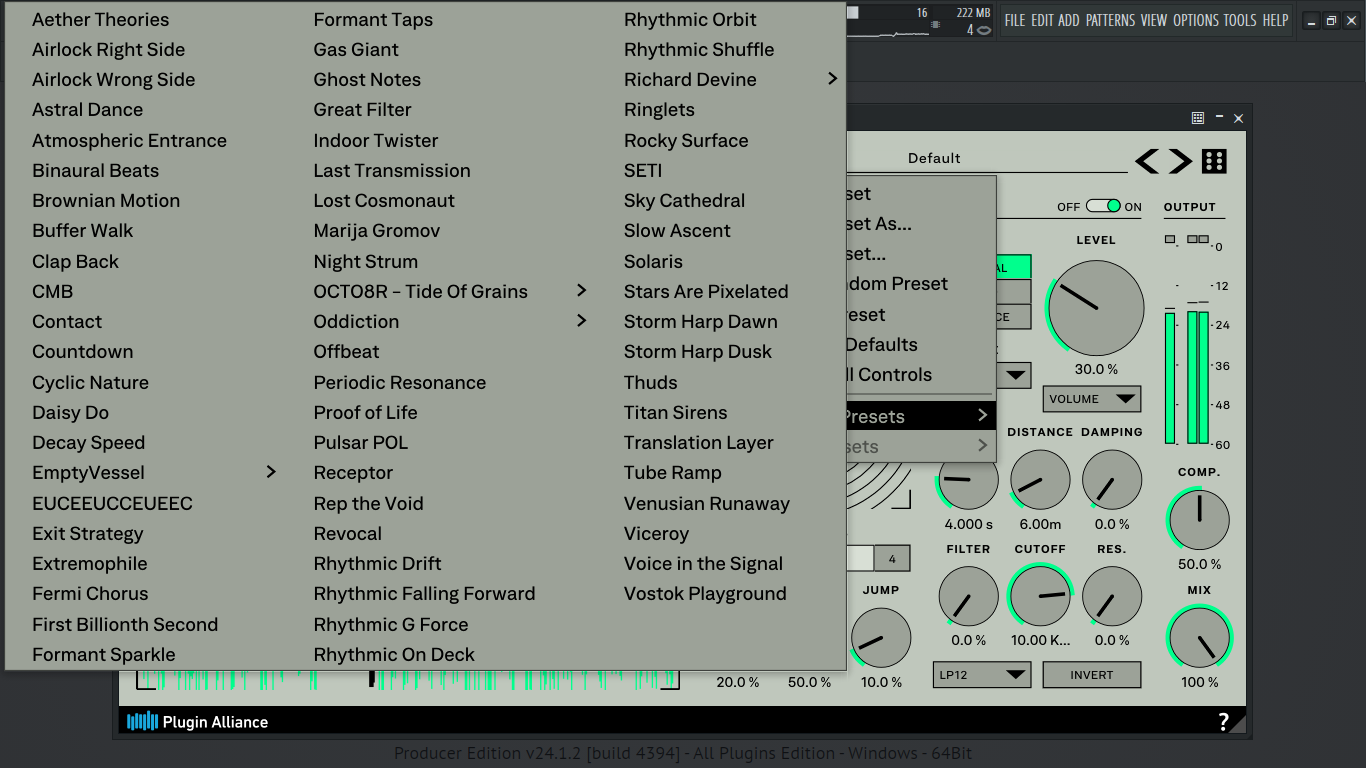Click the lips icon in FL Studio's top panel
1366x768 pixels.
pyautogui.click(x=984, y=30)
